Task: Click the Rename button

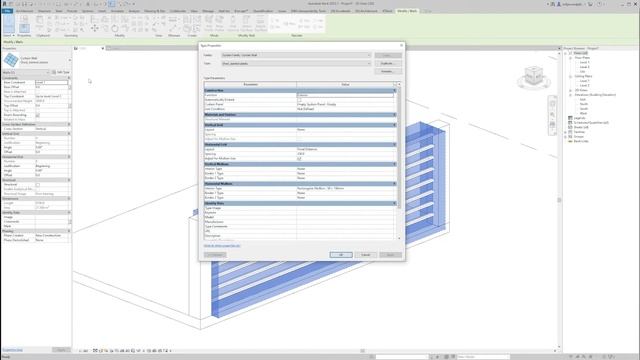Action: [x=388, y=71]
